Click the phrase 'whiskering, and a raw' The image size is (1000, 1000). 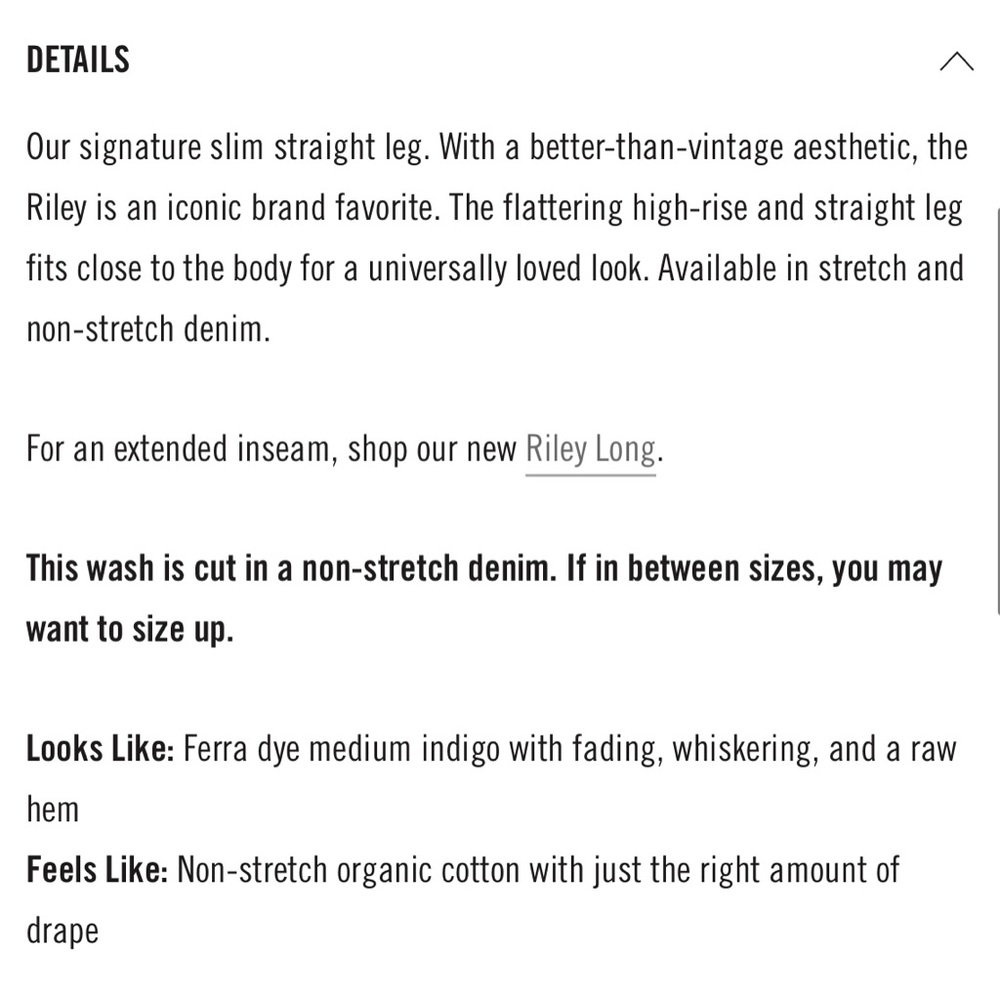pyautogui.click(x=814, y=749)
